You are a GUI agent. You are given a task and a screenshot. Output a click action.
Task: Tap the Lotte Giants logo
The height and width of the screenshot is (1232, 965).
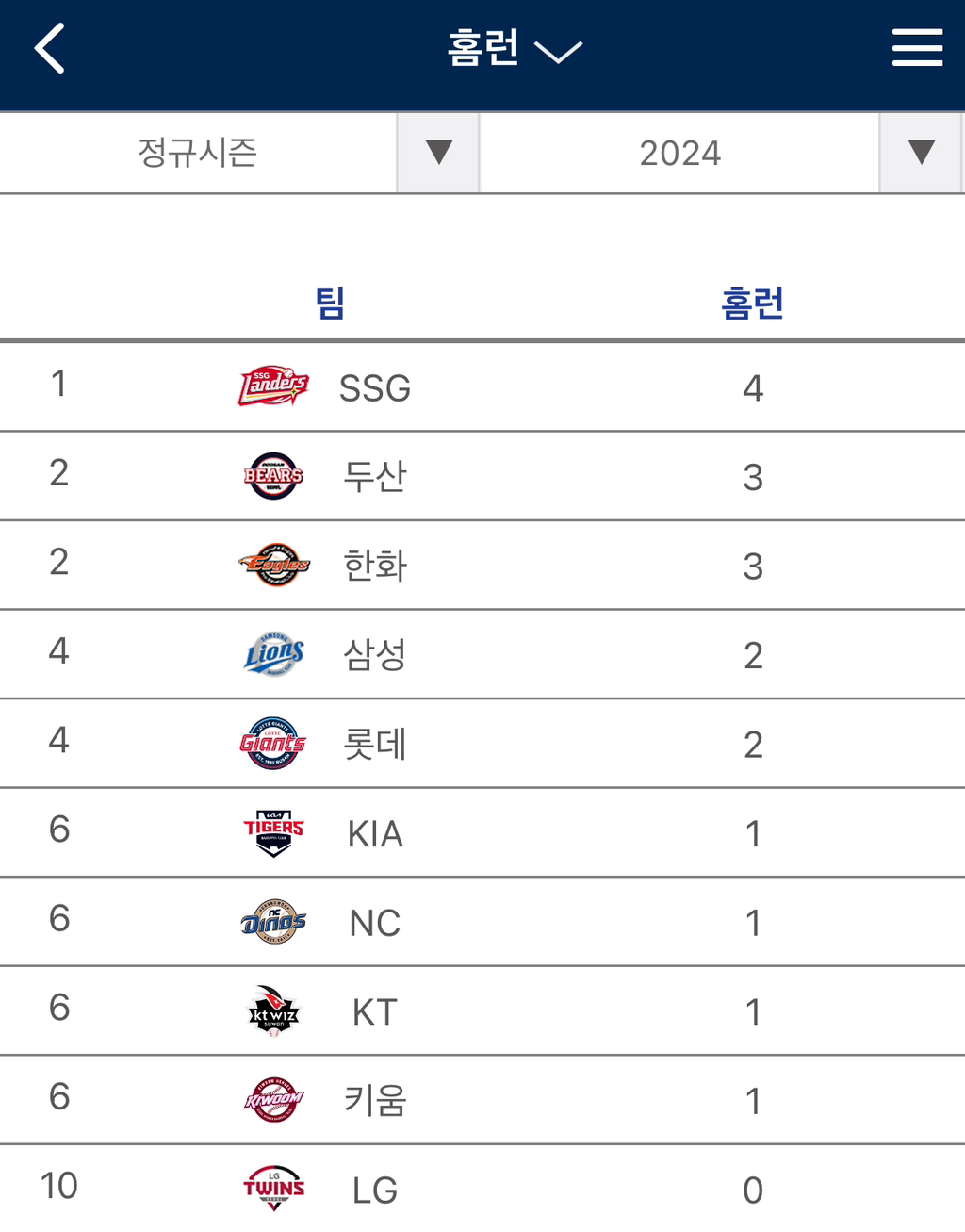[273, 744]
